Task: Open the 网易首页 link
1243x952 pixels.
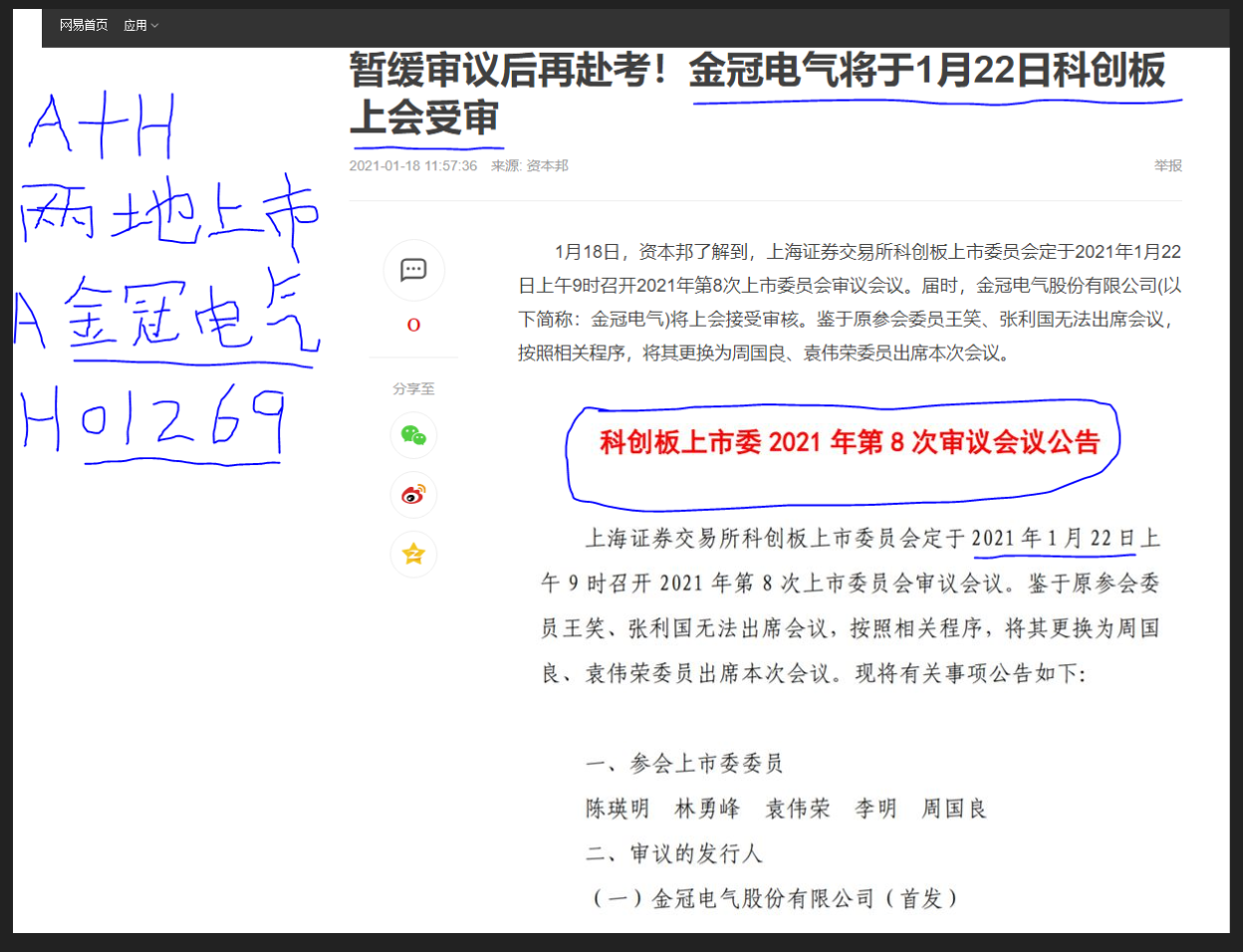Action: click(84, 25)
